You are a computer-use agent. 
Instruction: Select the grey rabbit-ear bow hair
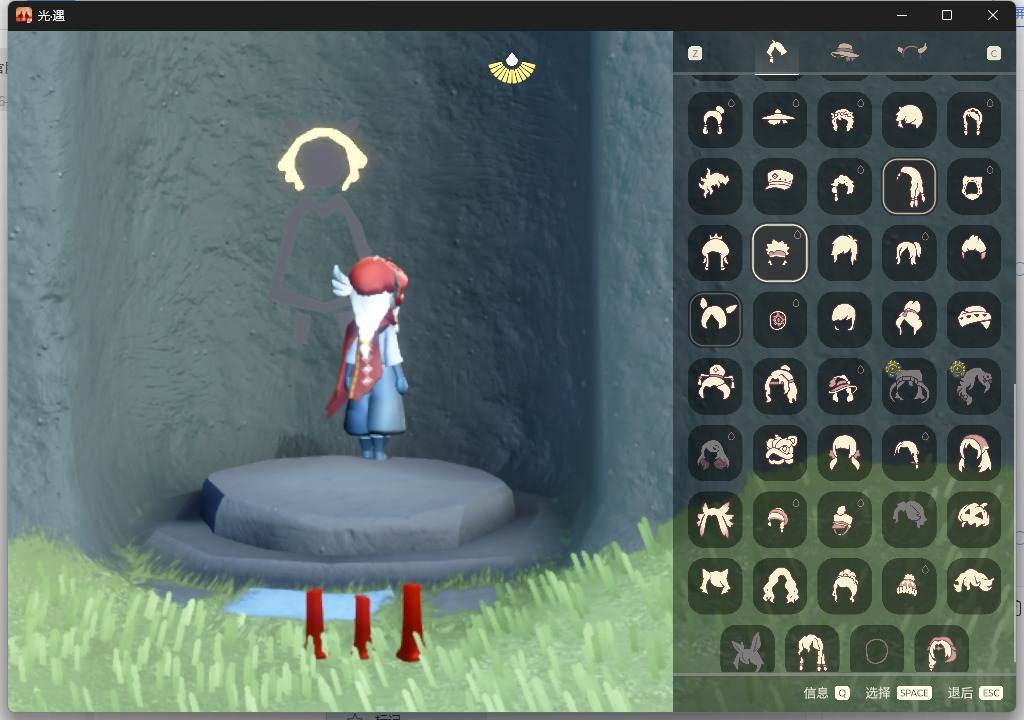point(748,649)
